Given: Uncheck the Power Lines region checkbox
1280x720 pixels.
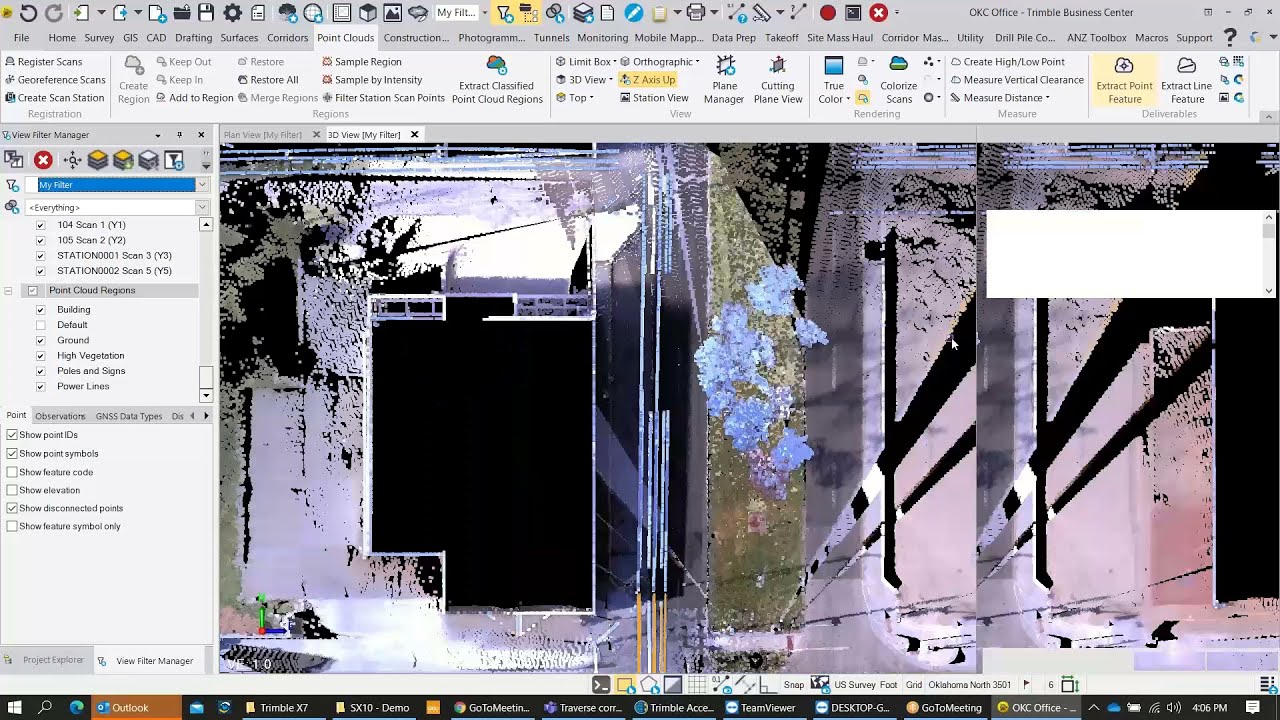Looking at the screenshot, I should point(41,386).
